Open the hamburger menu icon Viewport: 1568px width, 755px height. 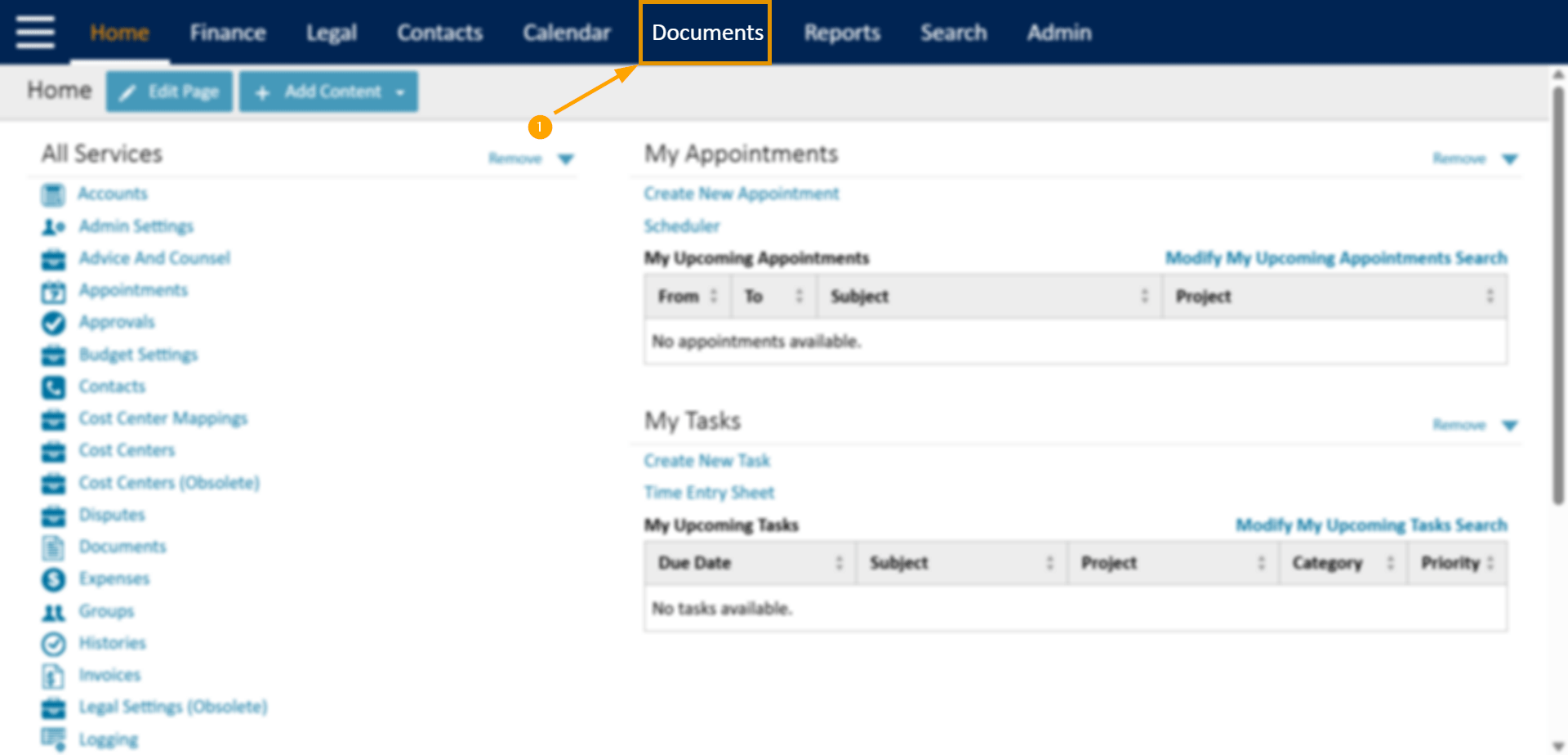point(34,32)
